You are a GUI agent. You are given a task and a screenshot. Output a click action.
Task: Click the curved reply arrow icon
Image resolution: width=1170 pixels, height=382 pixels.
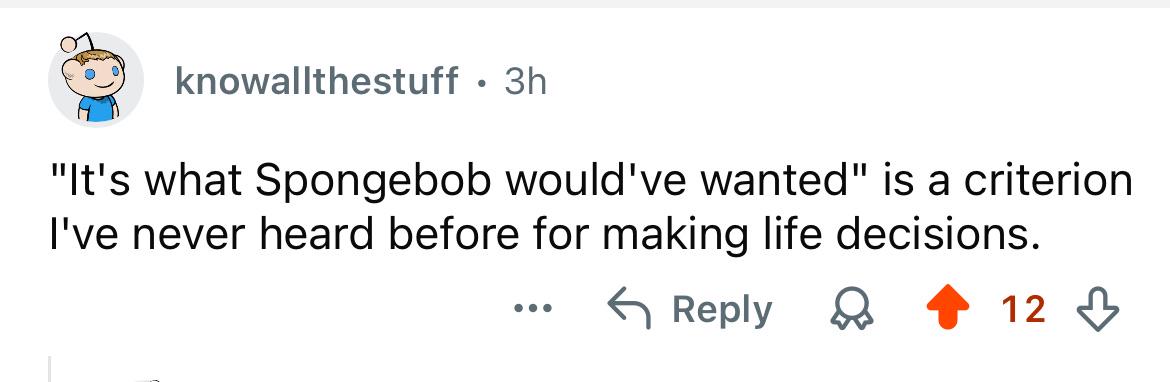pyautogui.click(x=630, y=309)
